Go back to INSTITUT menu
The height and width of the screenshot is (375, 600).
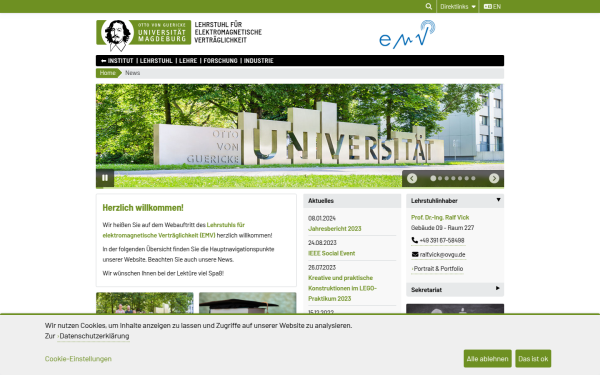click(117, 60)
